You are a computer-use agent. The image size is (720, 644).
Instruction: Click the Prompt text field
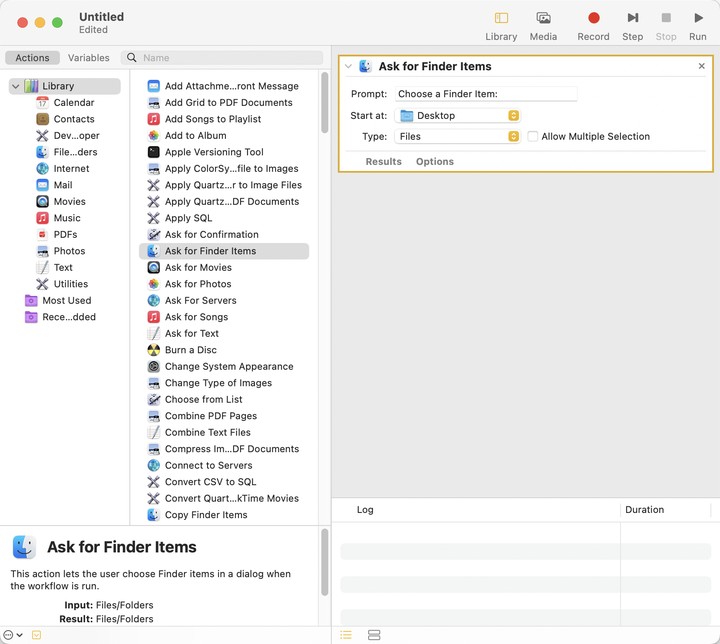[485, 94]
